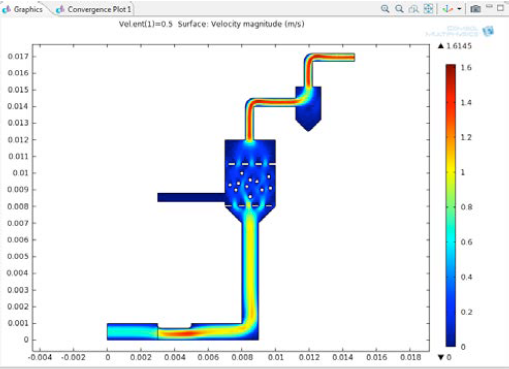Open the view orientation dropdown arrow
The height and width of the screenshot is (369, 509).
point(459,9)
